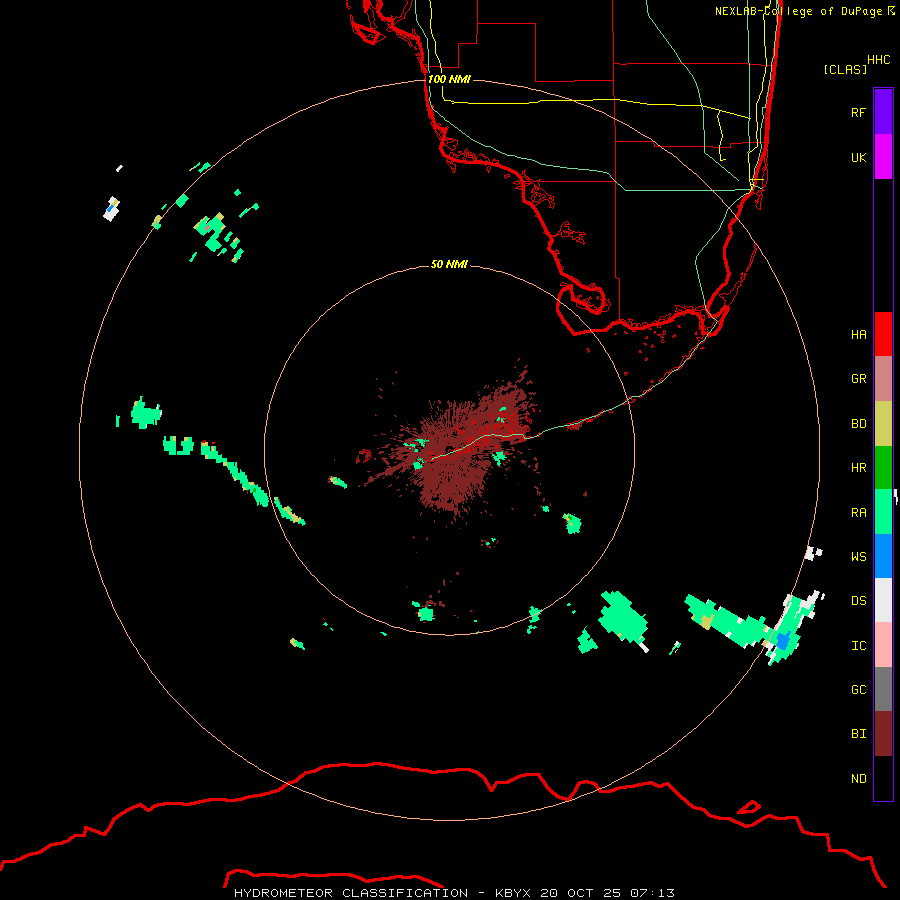Click the 'DS' legend label text
Viewport: 900px width, 900px height.
click(x=858, y=600)
